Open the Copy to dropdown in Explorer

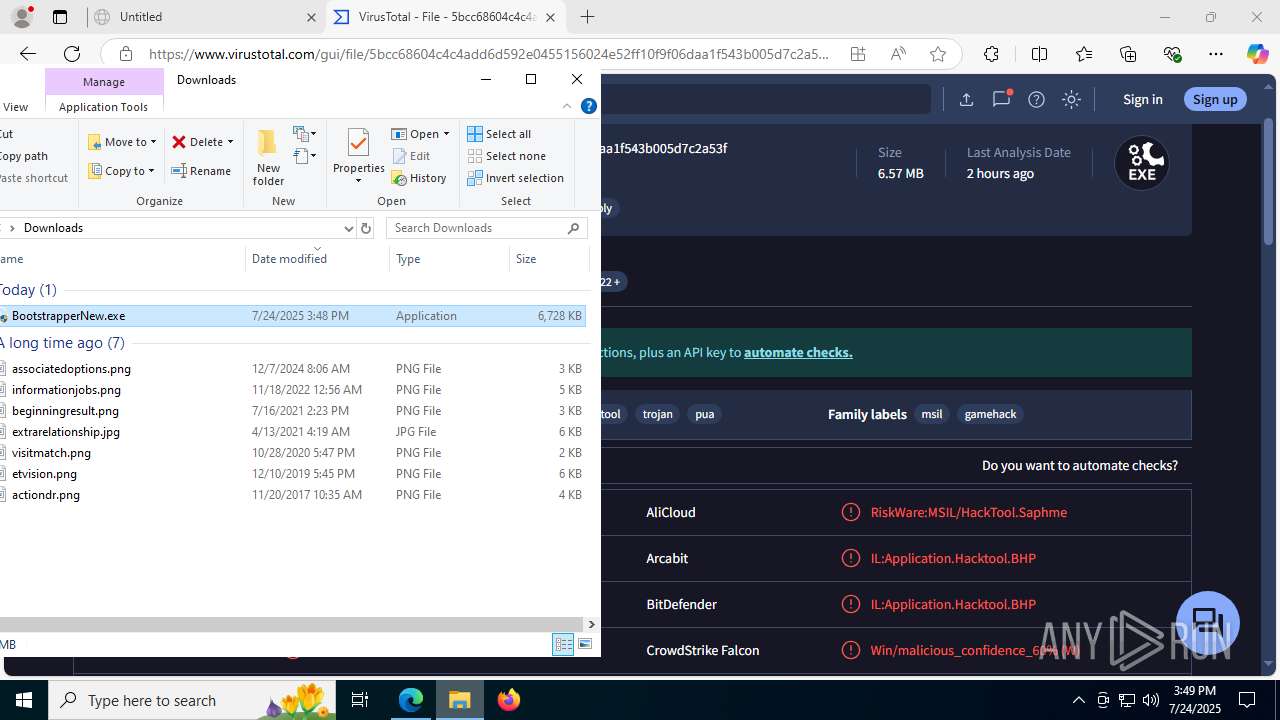(121, 171)
